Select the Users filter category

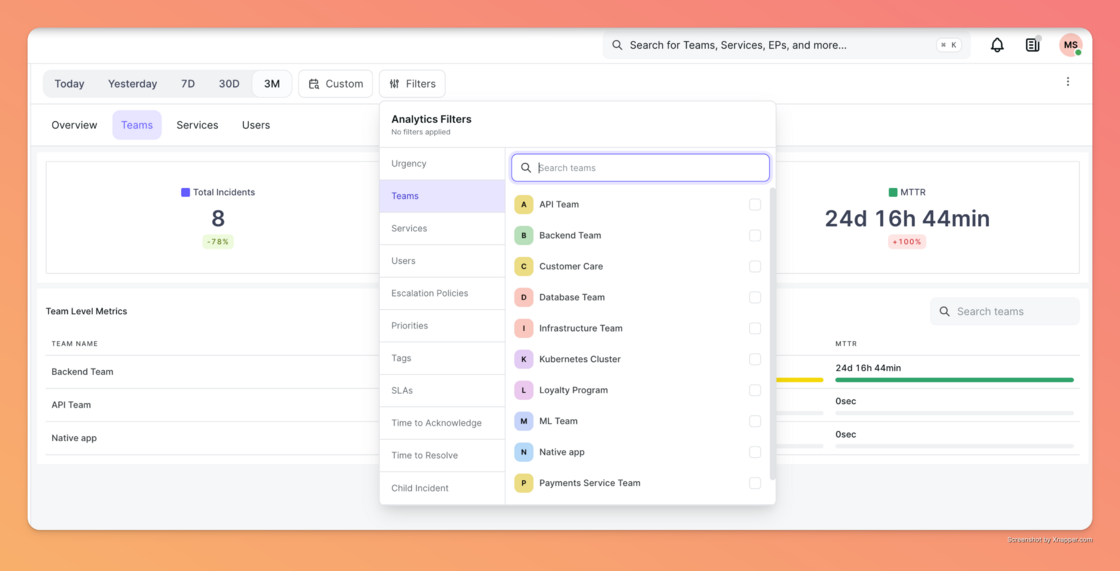[x=442, y=261]
